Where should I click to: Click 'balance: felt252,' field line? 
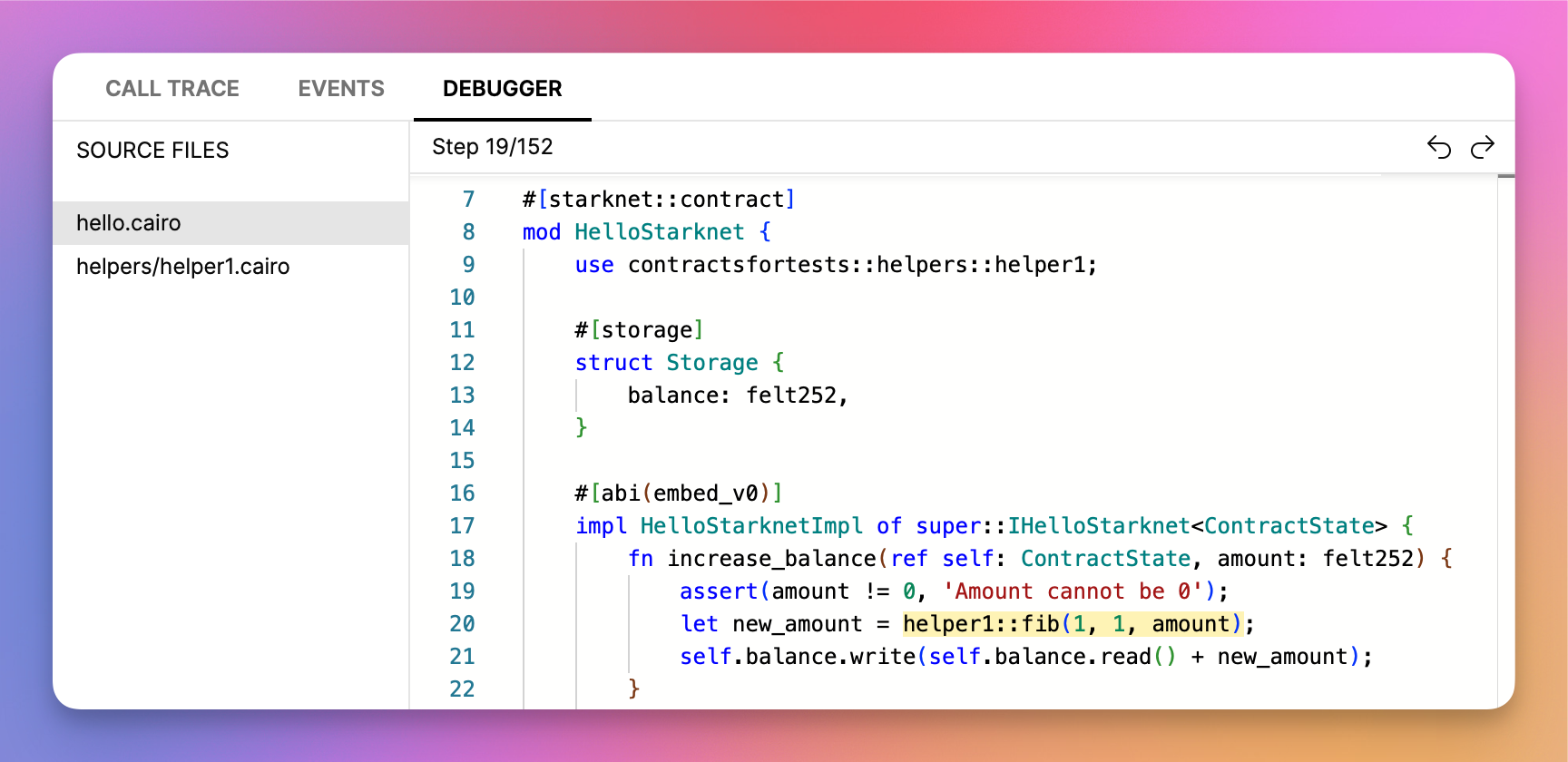pos(738,396)
